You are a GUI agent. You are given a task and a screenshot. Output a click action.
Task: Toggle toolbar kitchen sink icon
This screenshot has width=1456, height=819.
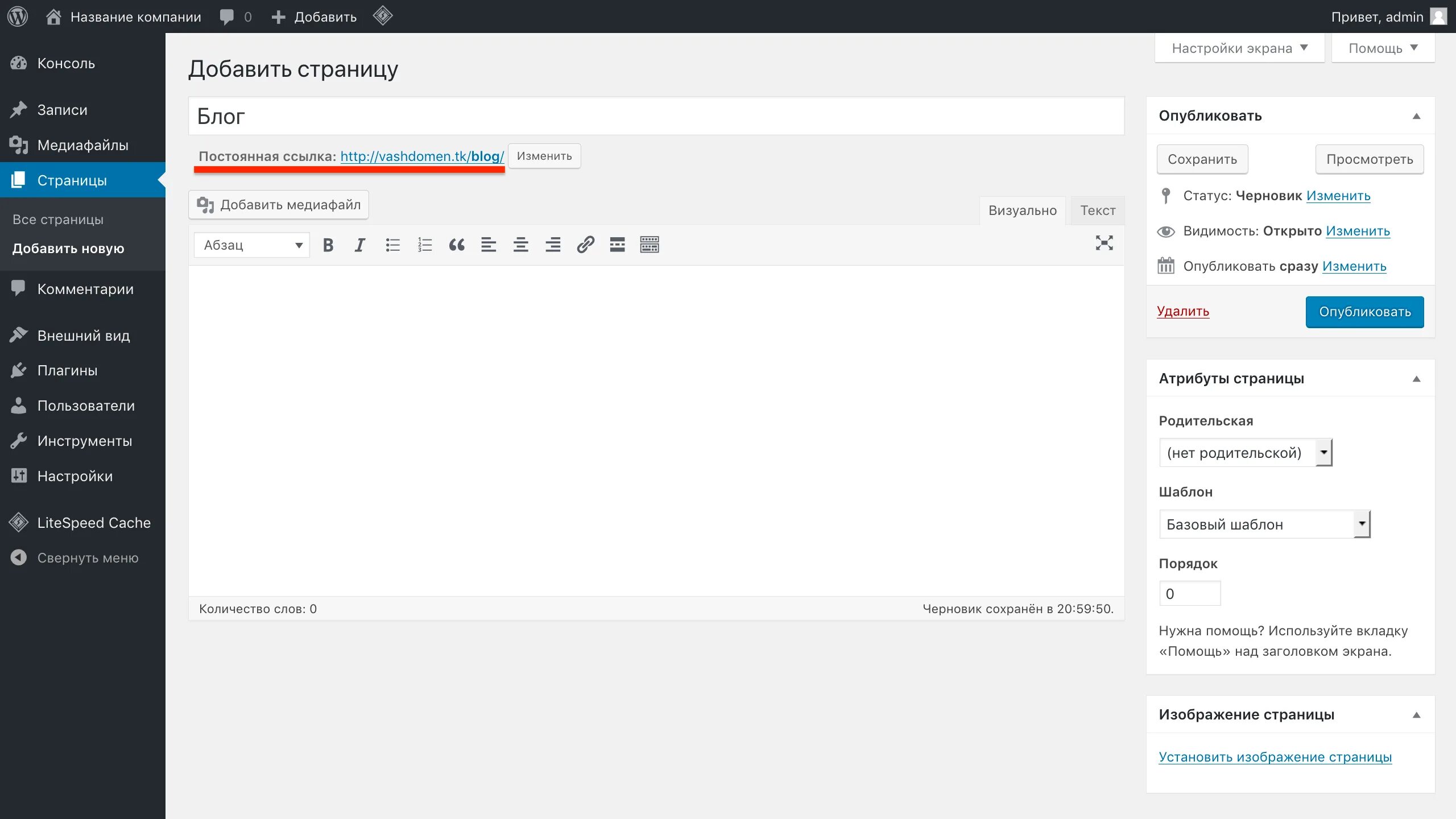pos(650,245)
